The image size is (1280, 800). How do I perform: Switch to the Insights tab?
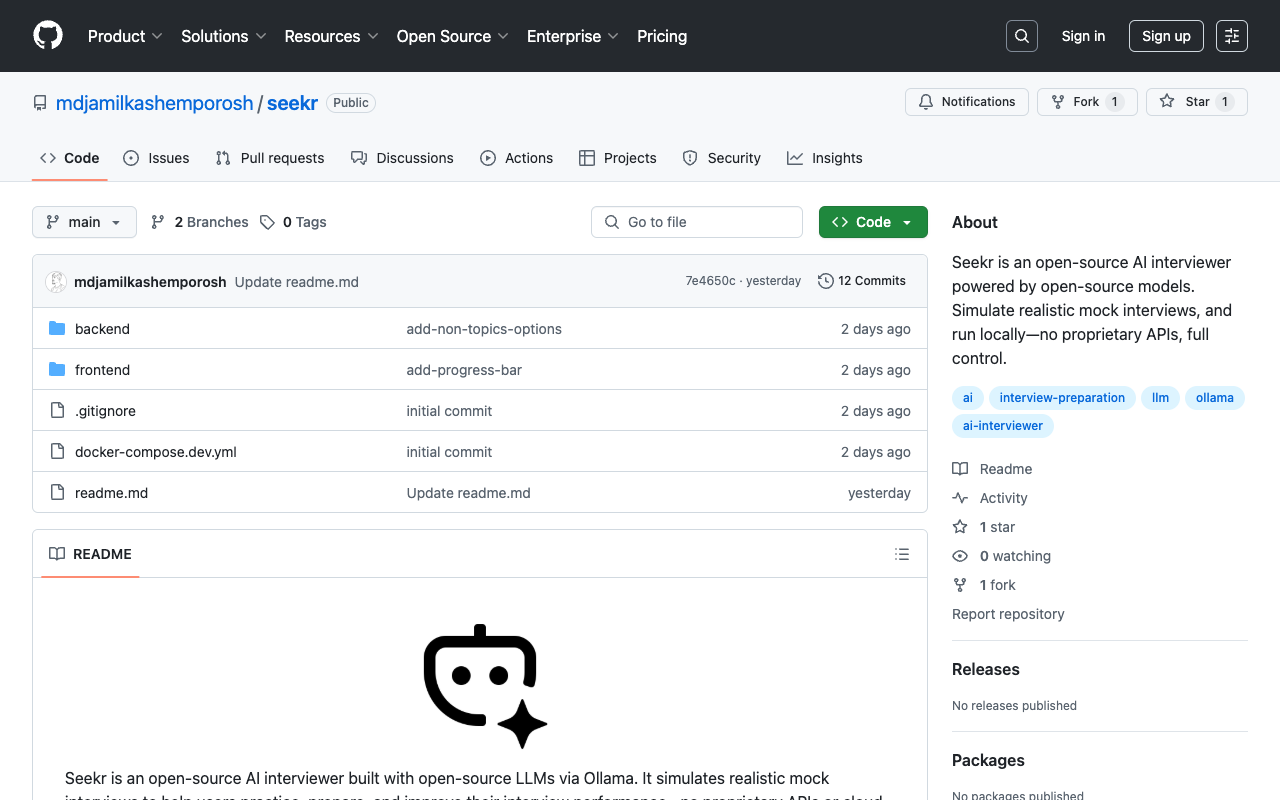point(825,158)
